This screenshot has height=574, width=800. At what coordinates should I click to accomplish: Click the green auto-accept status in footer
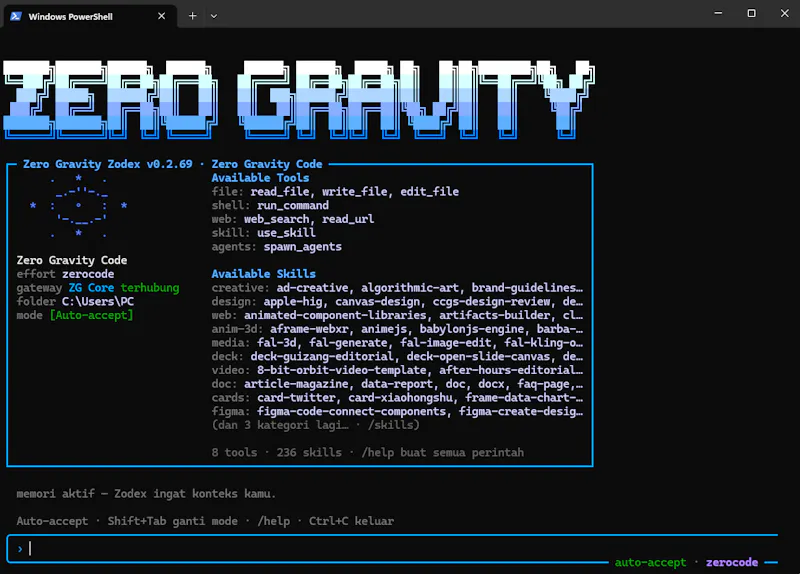[x=650, y=562]
